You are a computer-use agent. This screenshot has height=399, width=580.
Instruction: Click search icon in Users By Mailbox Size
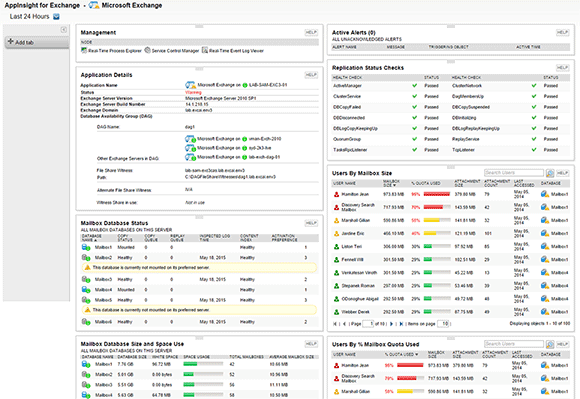(x=550, y=173)
